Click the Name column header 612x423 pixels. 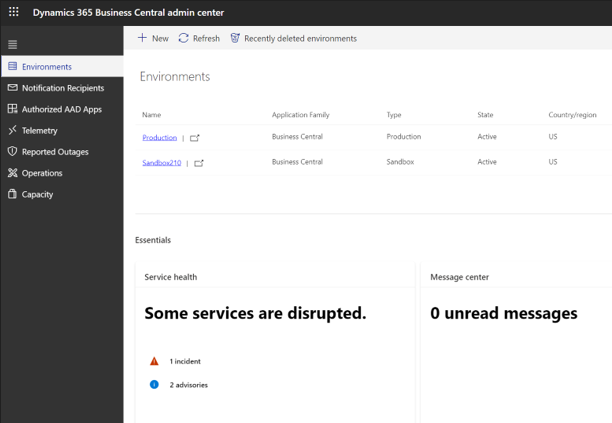point(151,115)
